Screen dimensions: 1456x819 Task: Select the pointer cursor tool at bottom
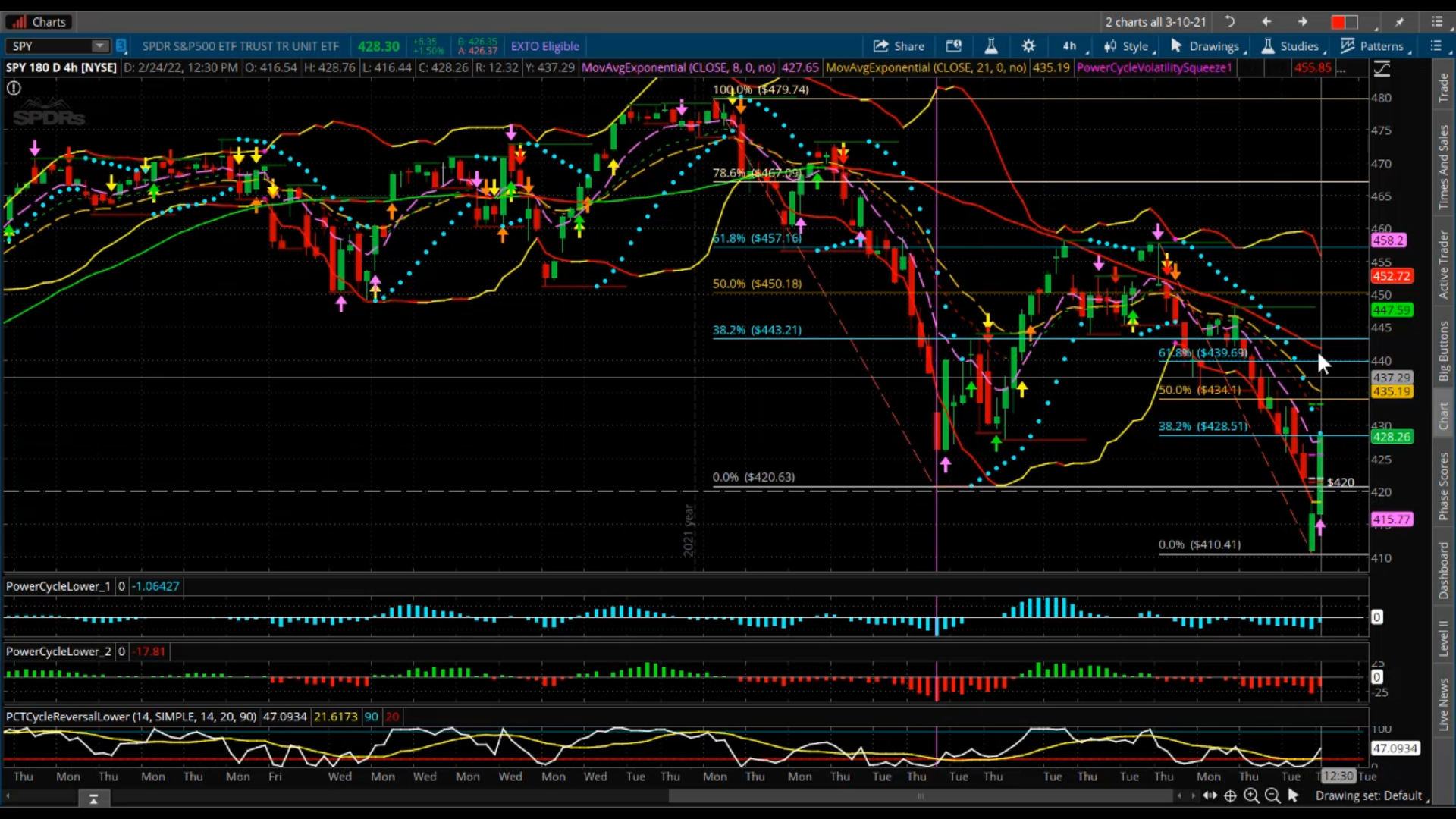[x=1293, y=795]
